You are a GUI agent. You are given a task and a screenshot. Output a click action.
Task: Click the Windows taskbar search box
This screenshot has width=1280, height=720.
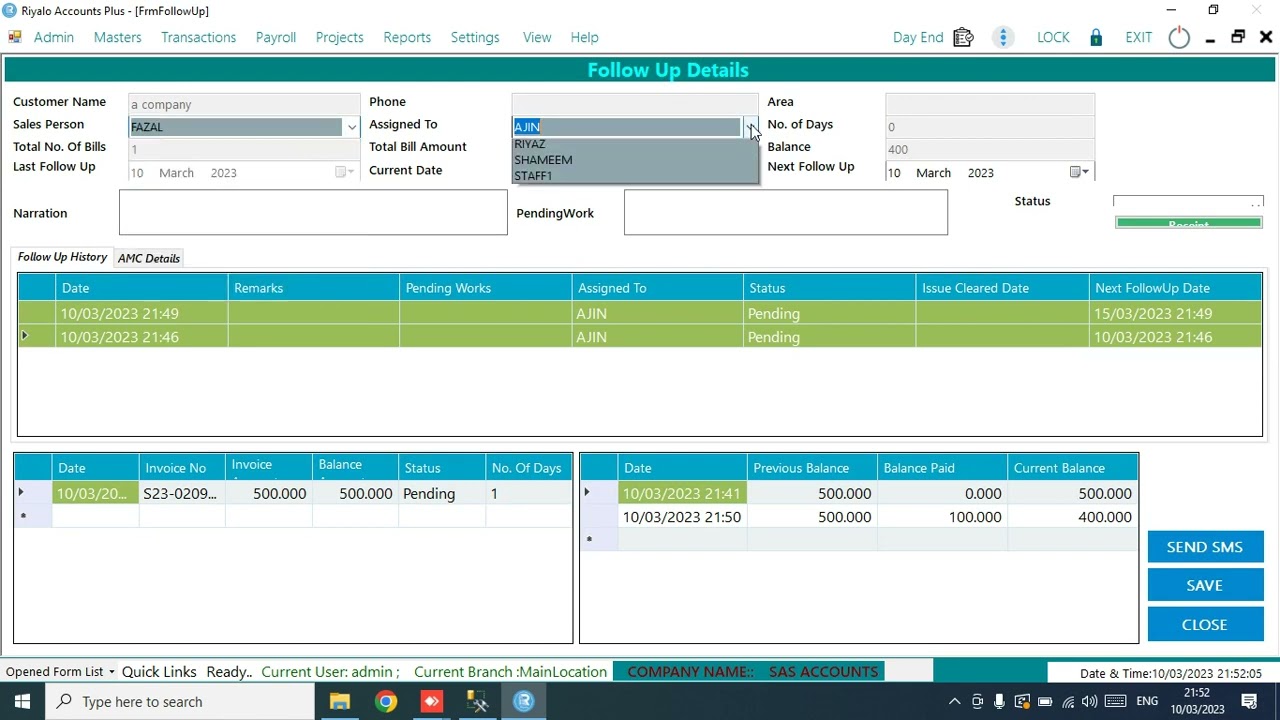(x=178, y=702)
